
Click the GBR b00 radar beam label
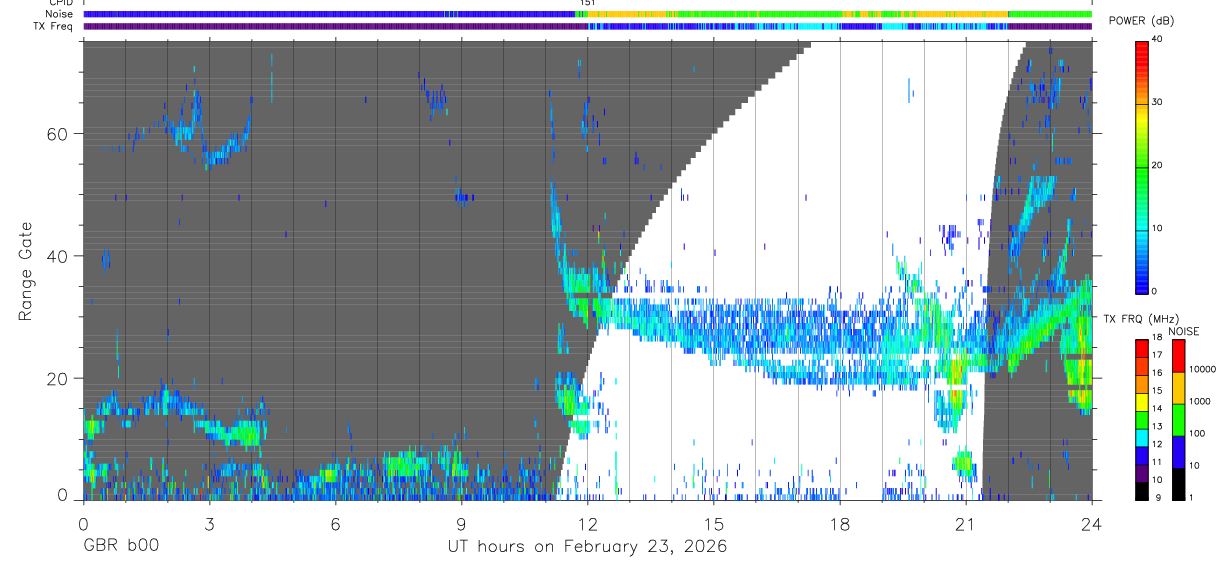[x=120, y=546]
